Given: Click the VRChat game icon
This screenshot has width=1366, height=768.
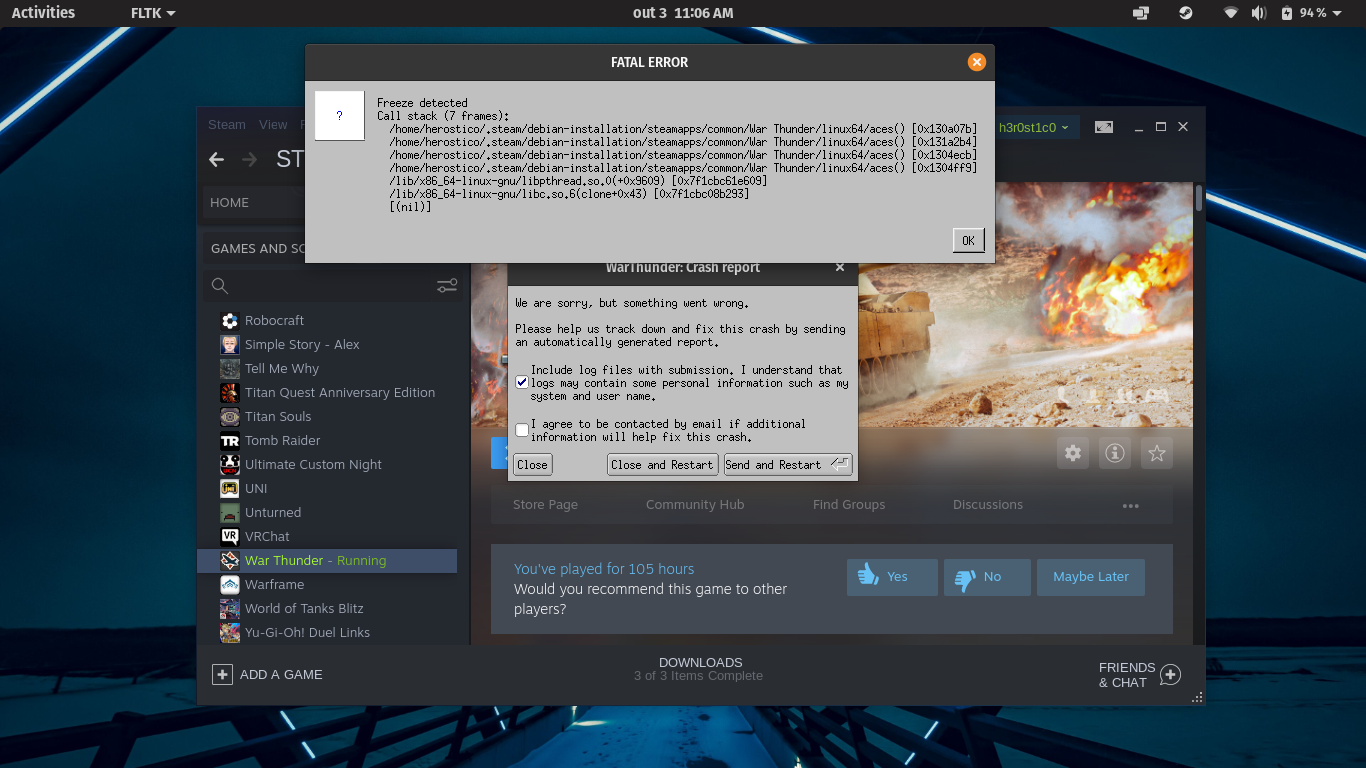Looking at the screenshot, I should coord(230,536).
